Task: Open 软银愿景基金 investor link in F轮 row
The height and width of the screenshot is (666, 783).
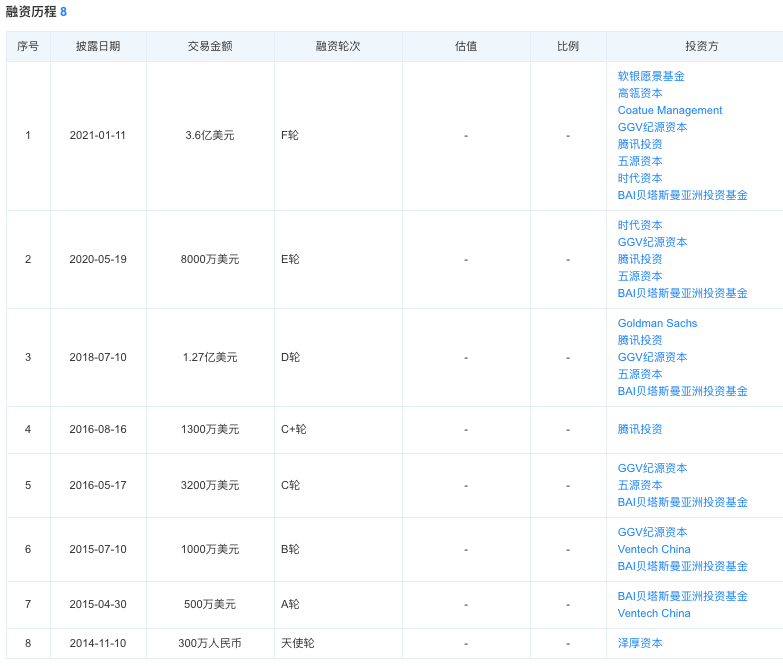Action: click(651, 76)
